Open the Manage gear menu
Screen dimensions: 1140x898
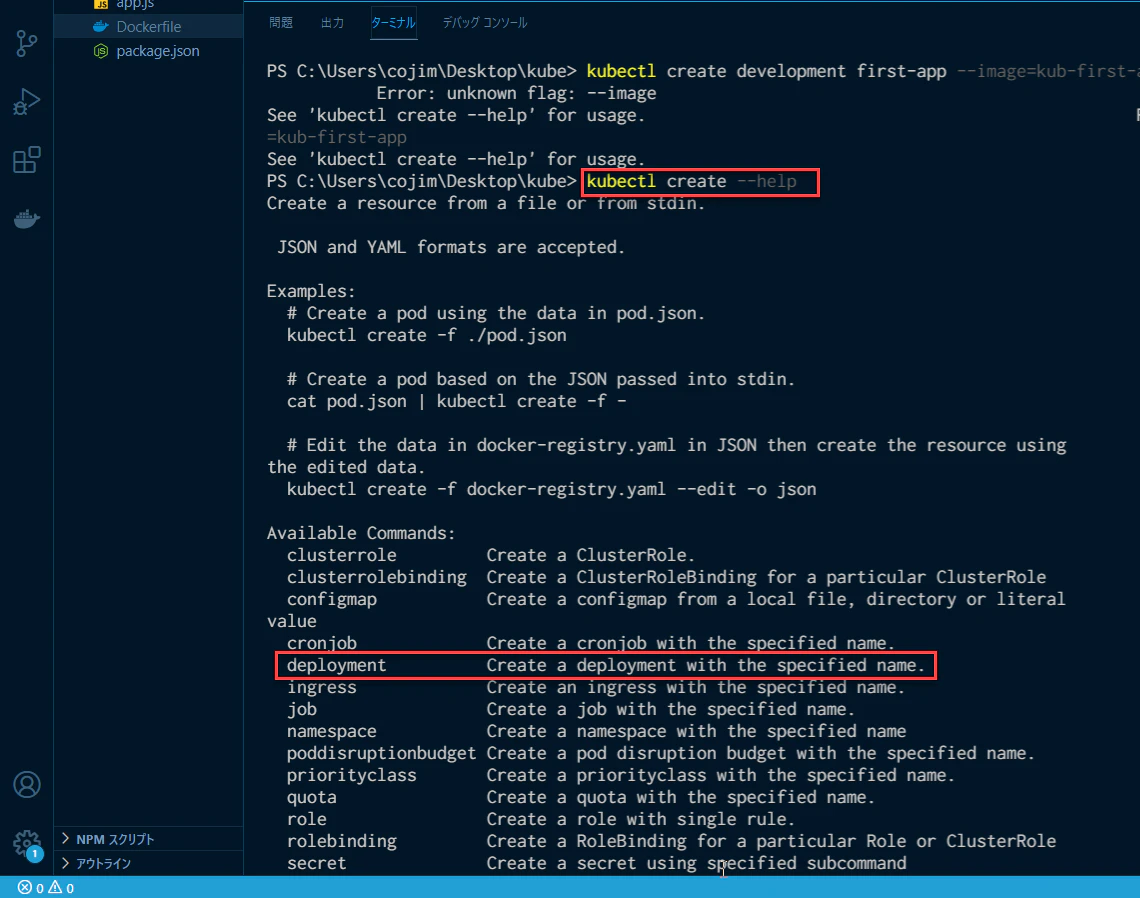pyautogui.click(x=27, y=844)
